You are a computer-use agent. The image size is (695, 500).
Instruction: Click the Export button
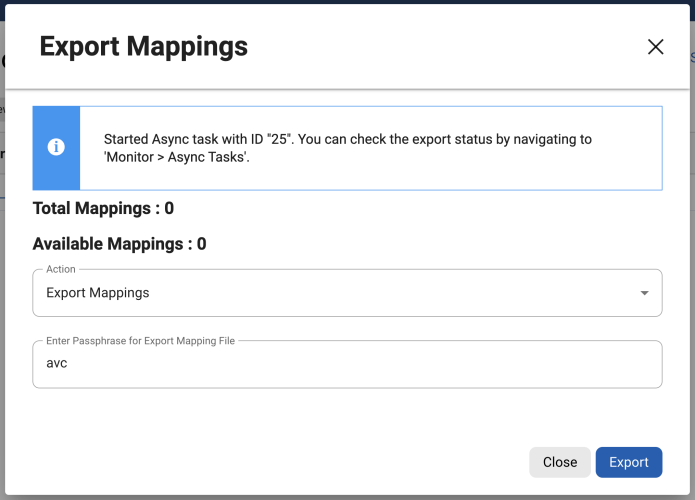pos(629,462)
